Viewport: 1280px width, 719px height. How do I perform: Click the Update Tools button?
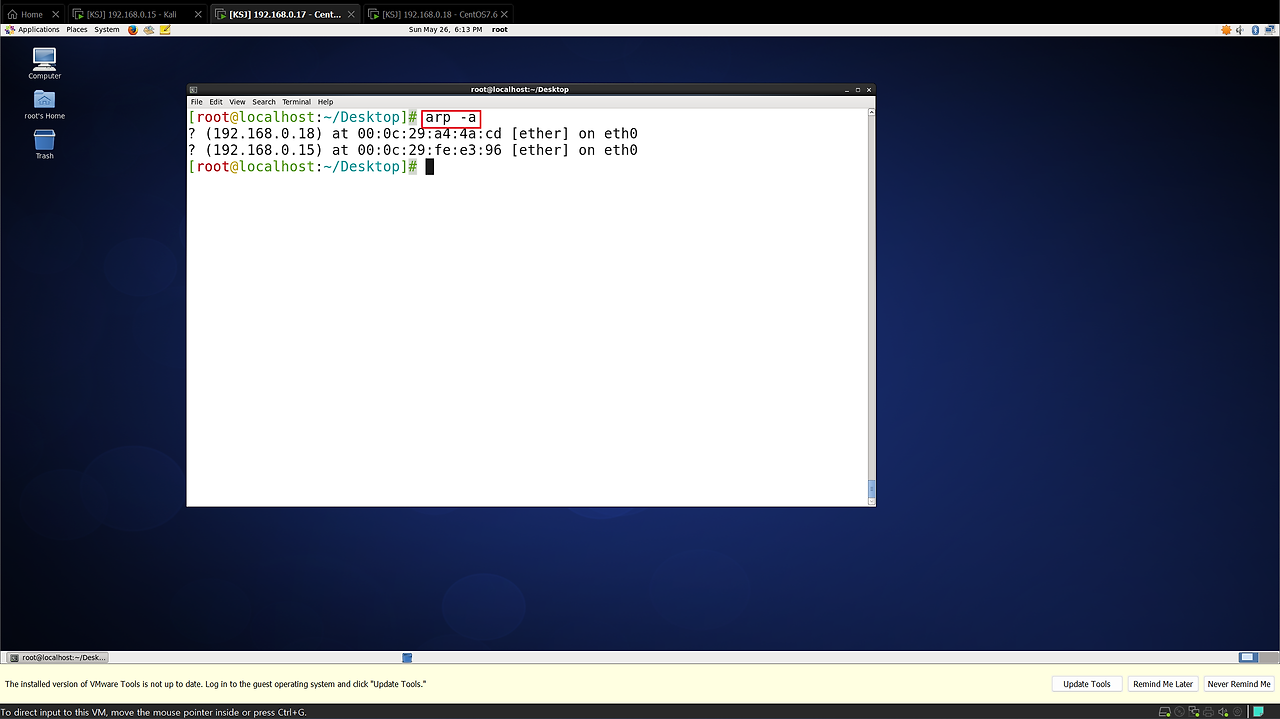coord(1086,684)
